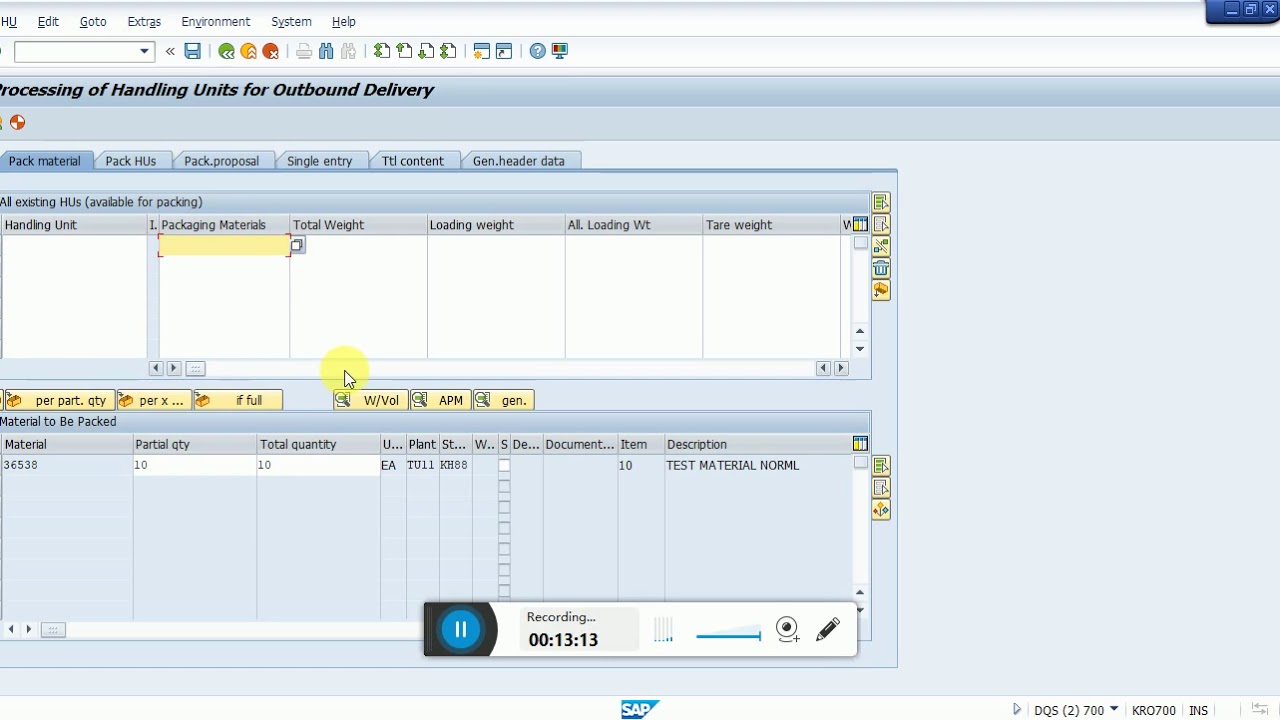Switch to the Pack.proposal tab
1280x720 pixels.
[221, 161]
